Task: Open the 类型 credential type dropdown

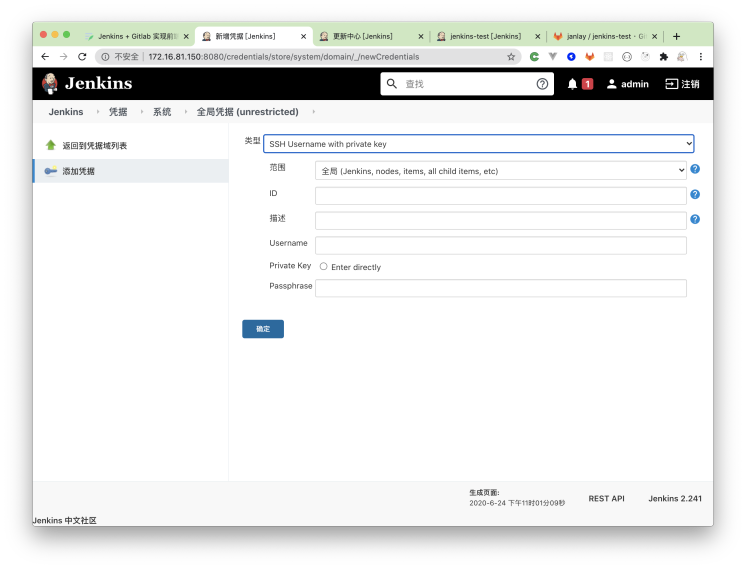Action: pyautogui.click(x=479, y=144)
